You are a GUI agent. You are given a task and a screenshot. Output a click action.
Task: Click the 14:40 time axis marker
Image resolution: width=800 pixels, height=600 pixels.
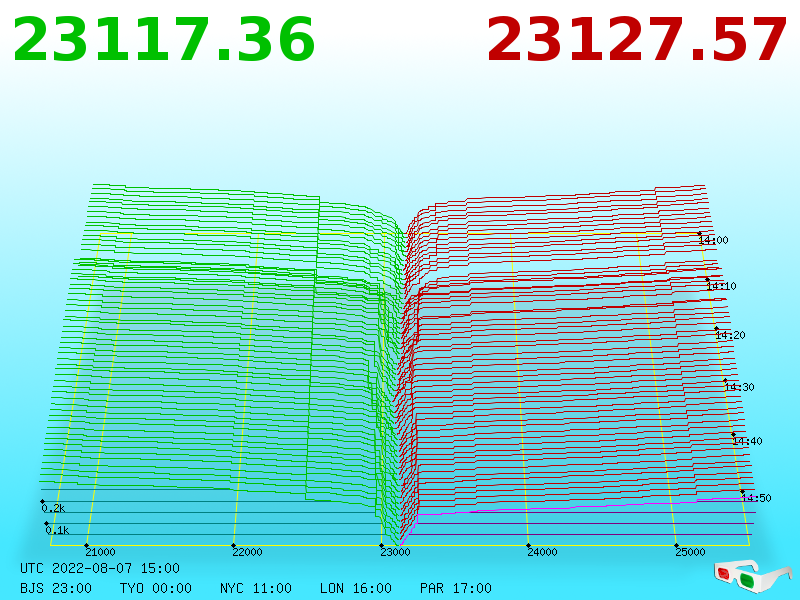click(x=747, y=441)
